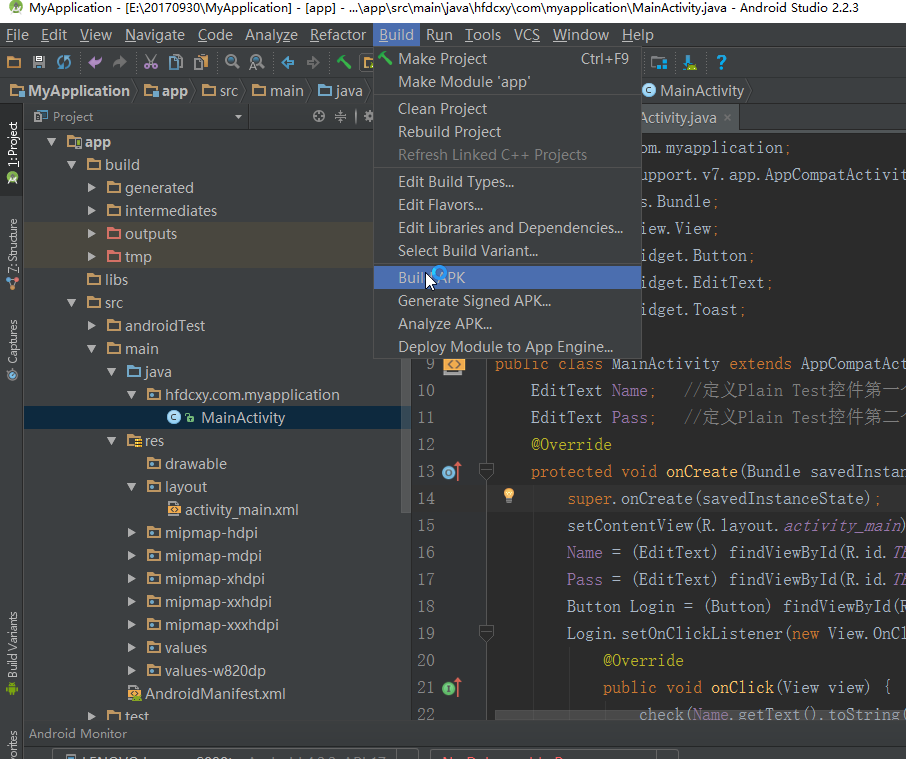Click the Scroll from Source target icon

[x=319, y=117]
